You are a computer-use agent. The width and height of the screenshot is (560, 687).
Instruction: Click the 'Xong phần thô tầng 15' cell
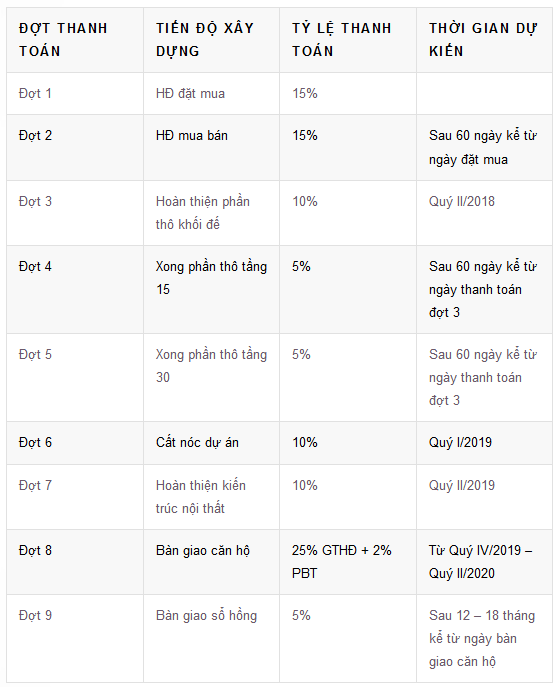pos(212,290)
